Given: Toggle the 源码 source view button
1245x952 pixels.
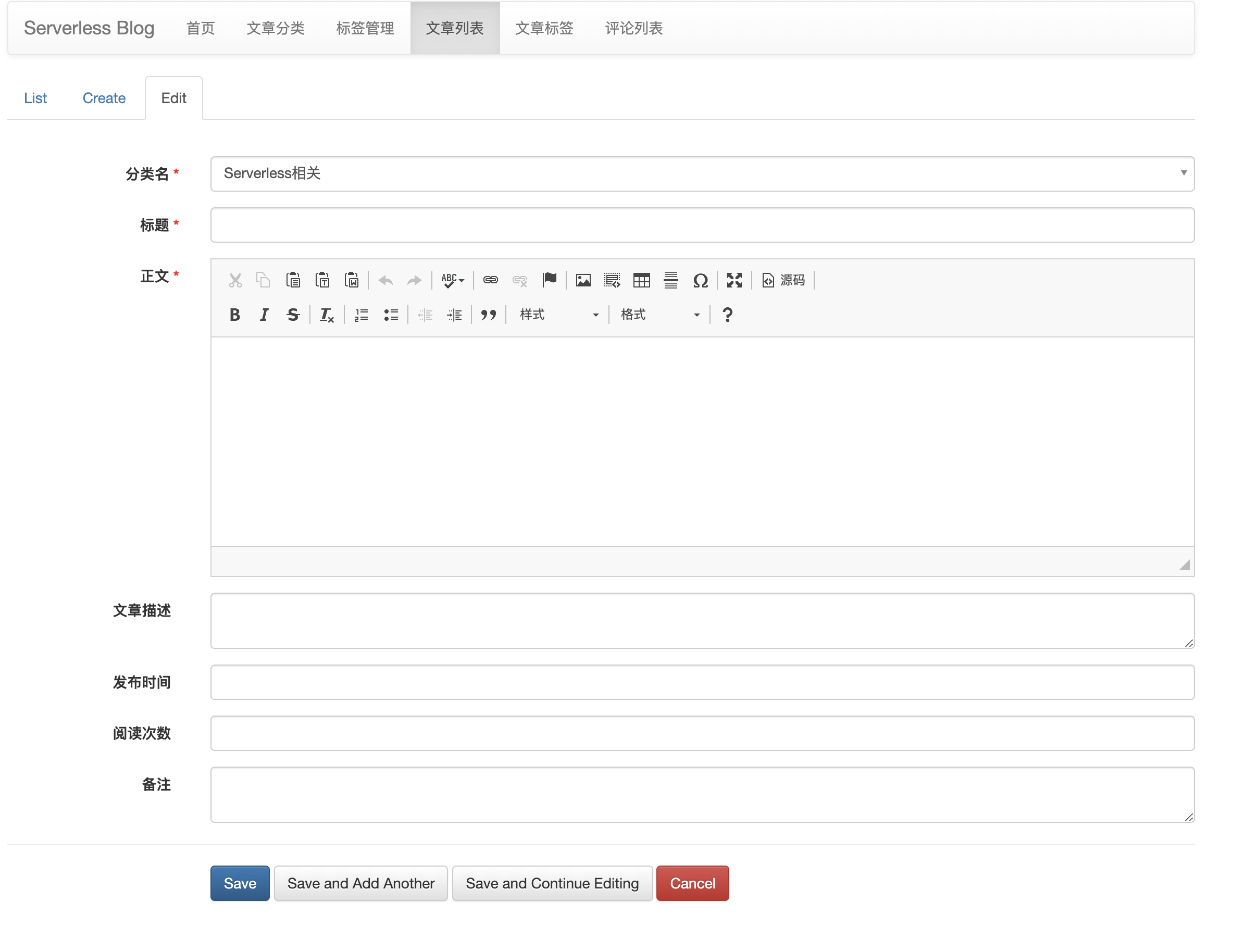Looking at the screenshot, I should point(783,280).
